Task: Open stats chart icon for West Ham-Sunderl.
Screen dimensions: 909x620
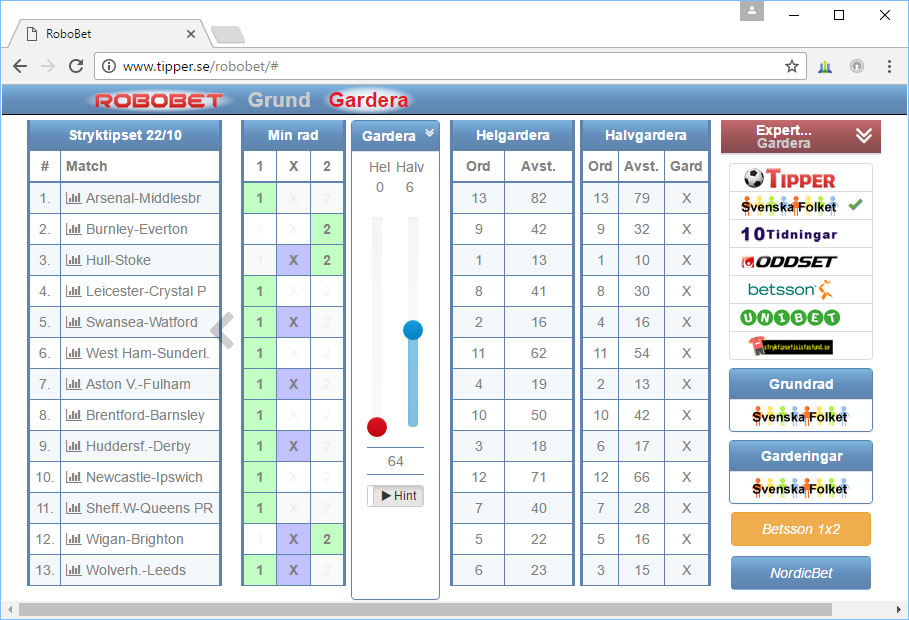Action: 73,353
